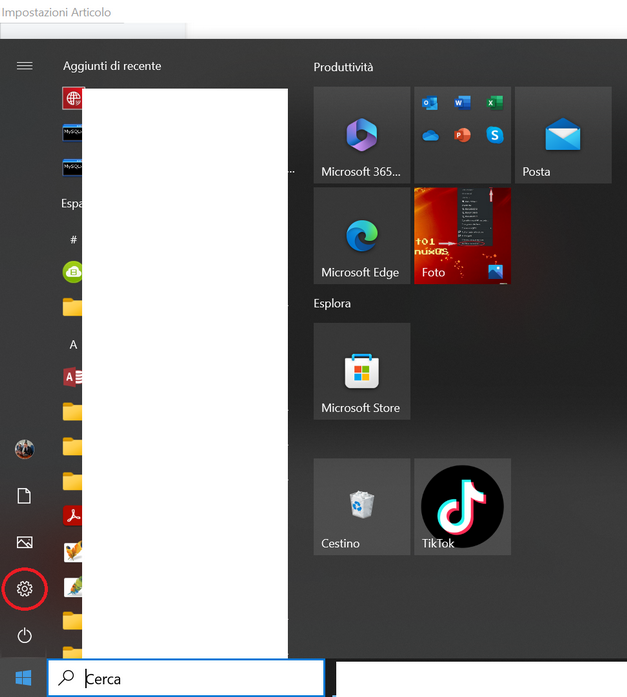Expand the hamburger menu in Start
The width and height of the screenshot is (627, 697).
pyautogui.click(x=24, y=66)
